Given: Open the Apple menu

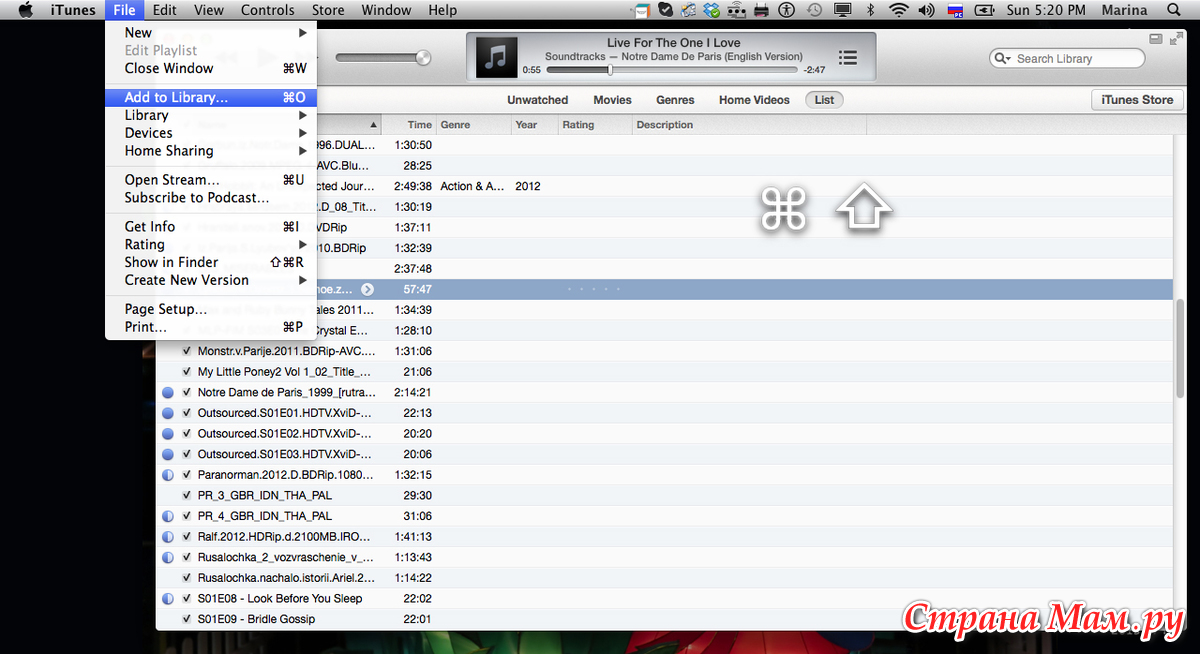Looking at the screenshot, I should click(27, 10).
